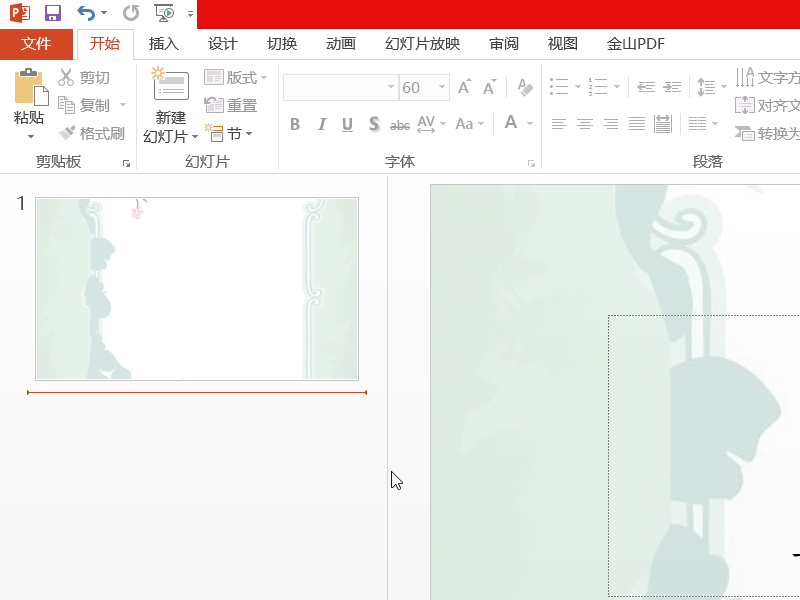Apply the Bullets list icon
Viewport: 800px width, 600px height.
point(558,88)
